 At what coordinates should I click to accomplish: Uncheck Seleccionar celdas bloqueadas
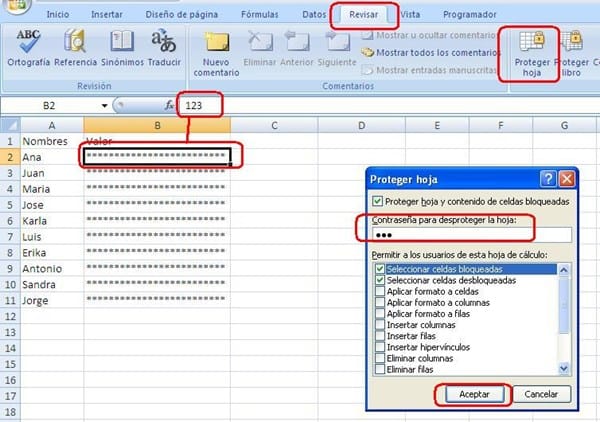point(380,269)
